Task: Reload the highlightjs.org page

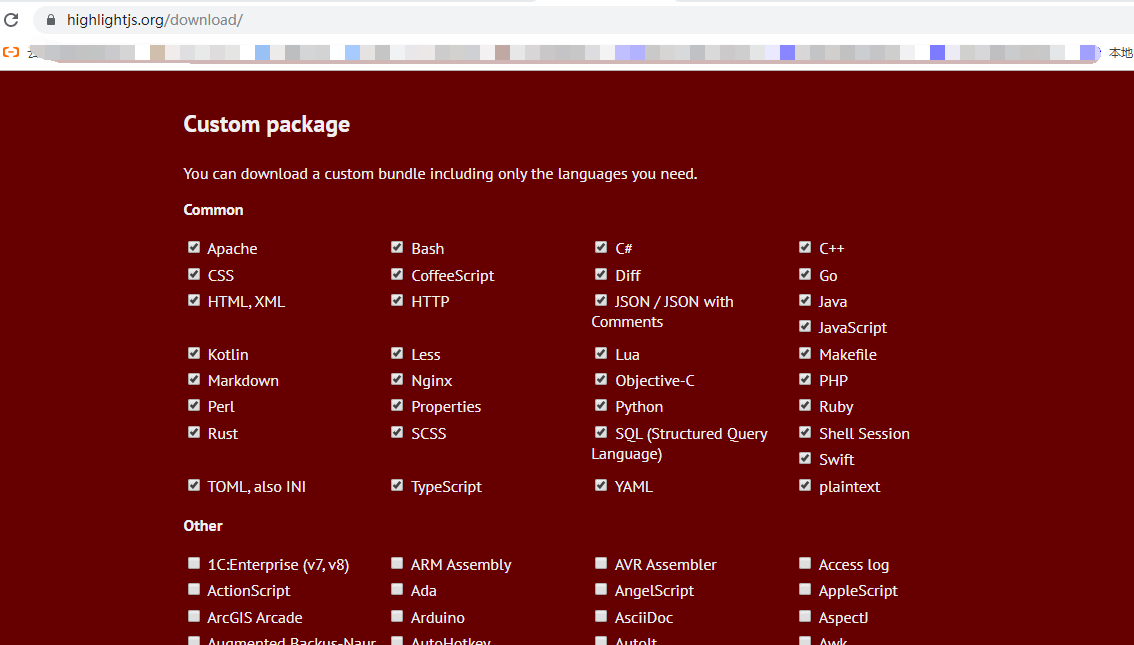Action: click(11, 20)
